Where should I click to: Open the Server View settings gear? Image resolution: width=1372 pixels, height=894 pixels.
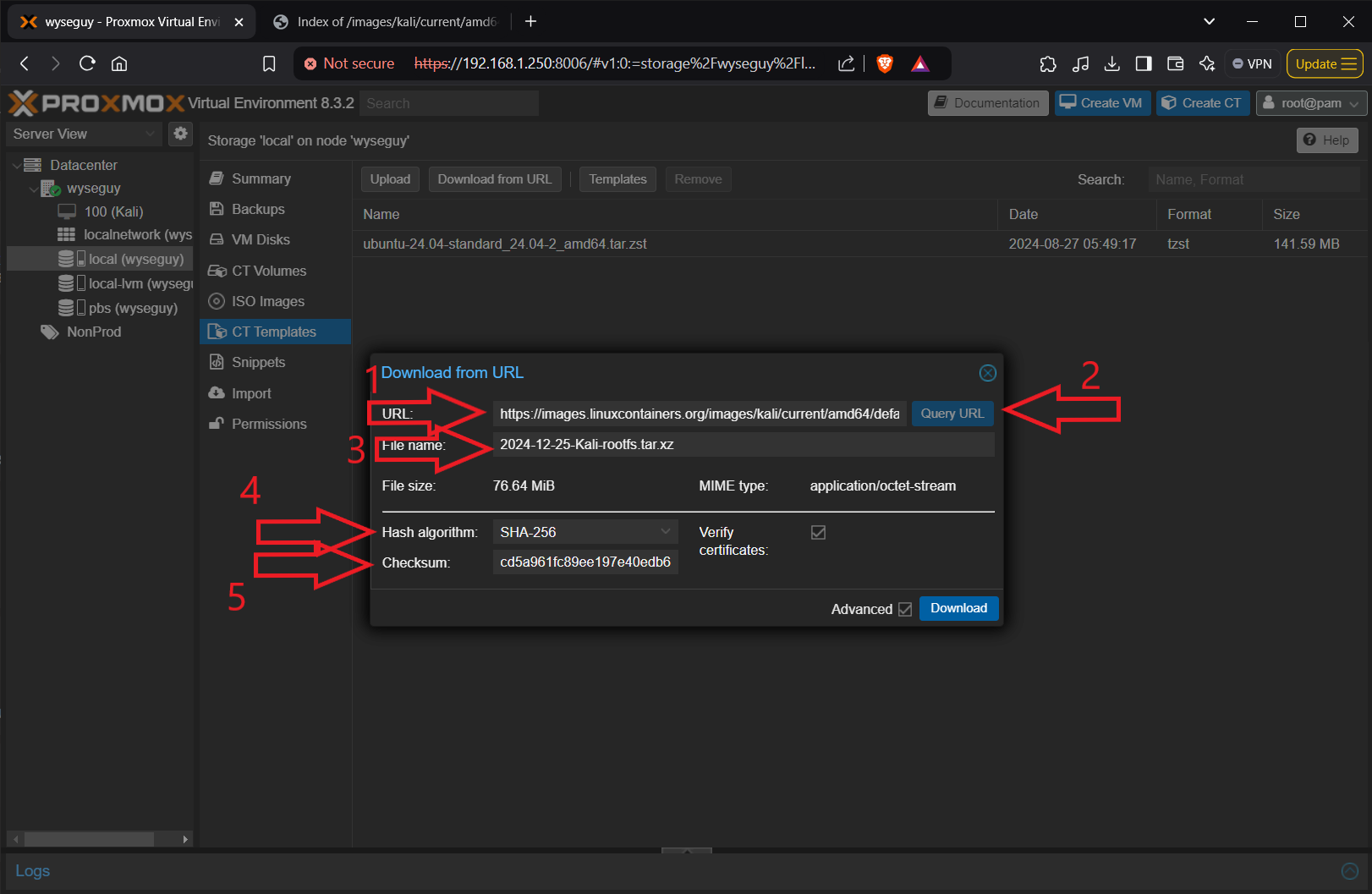point(180,134)
